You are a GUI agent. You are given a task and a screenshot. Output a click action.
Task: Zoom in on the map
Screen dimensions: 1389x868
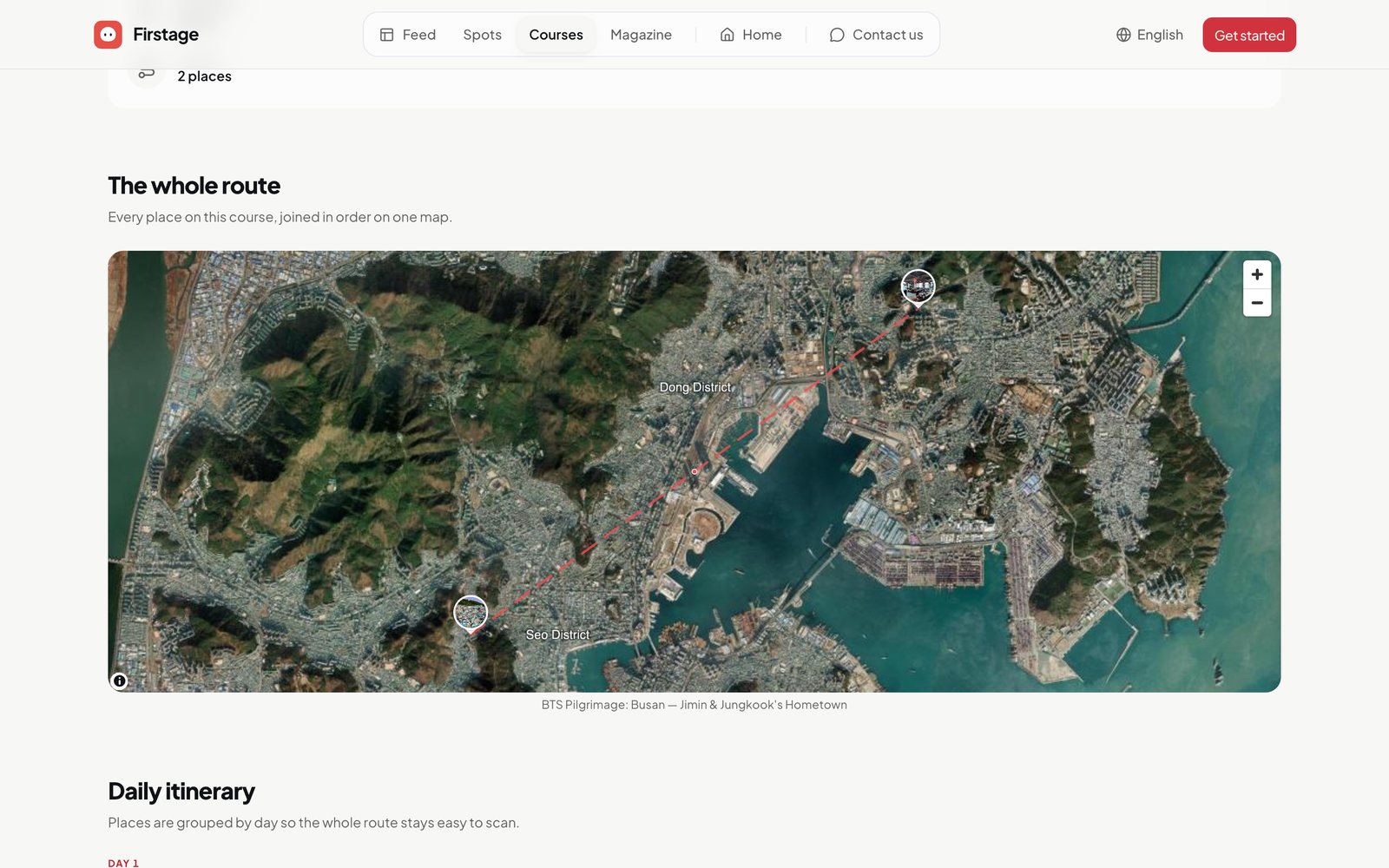[1257, 274]
